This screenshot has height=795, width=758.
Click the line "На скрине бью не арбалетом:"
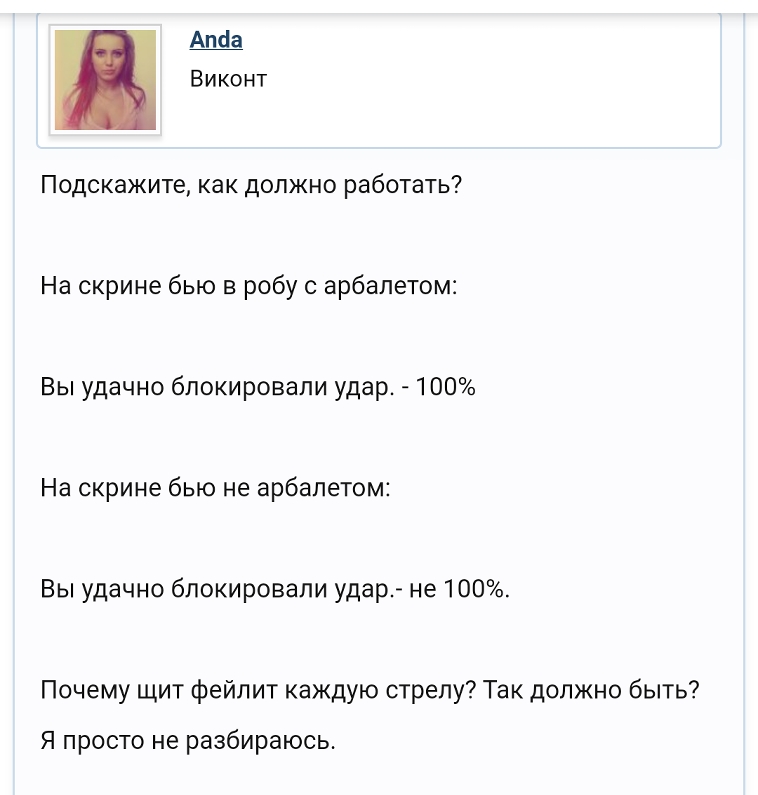tap(216, 489)
